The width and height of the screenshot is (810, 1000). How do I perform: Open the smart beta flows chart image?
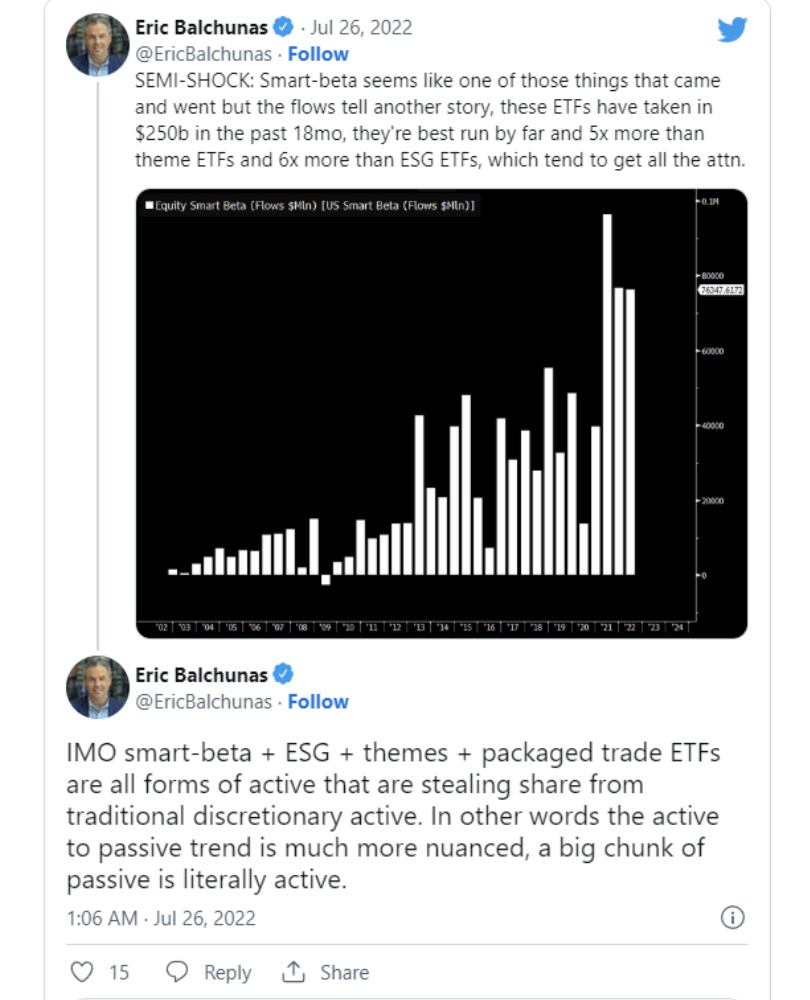click(x=441, y=413)
